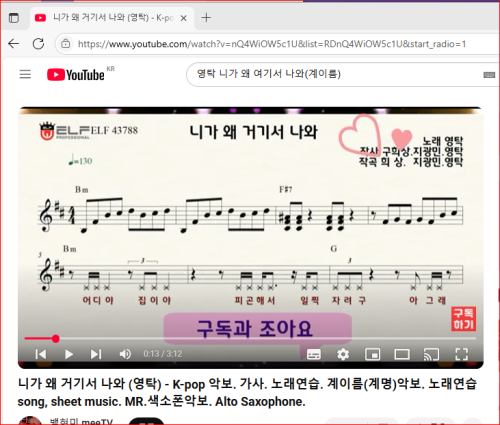The height and width of the screenshot is (425, 500).
Task: Open the YouTube guide hamburger menu
Action: click(25, 74)
